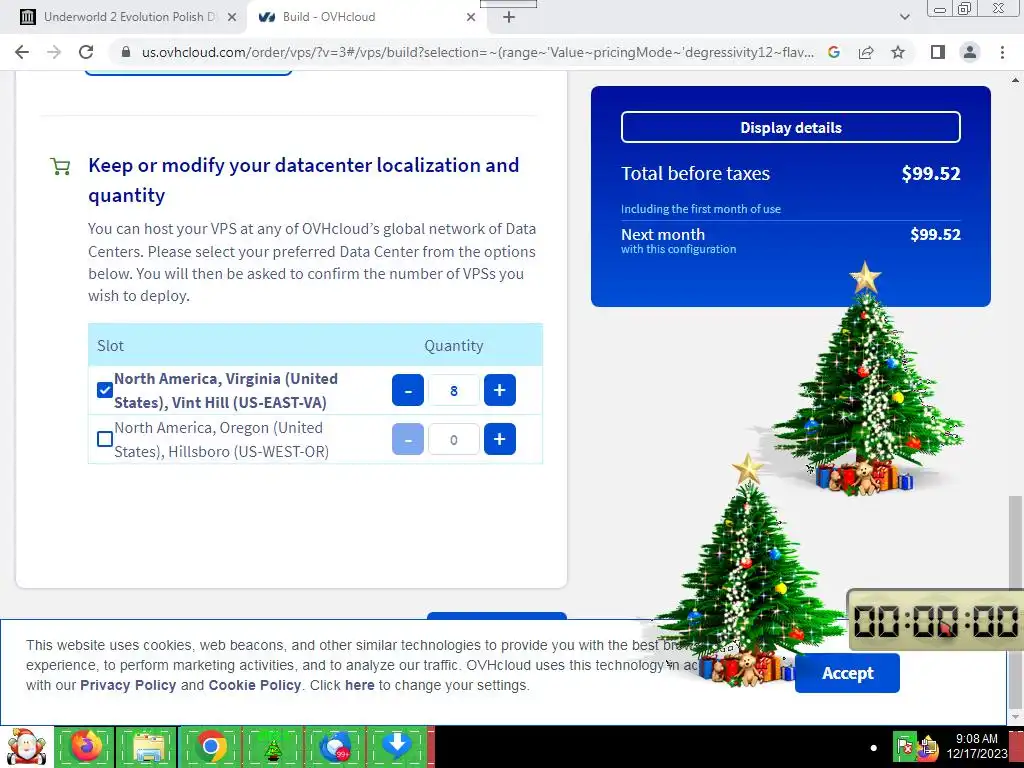Viewport: 1024px width, 768px height.
Task: Open Santa start button on taskbar
Action: tap(26, 747)
